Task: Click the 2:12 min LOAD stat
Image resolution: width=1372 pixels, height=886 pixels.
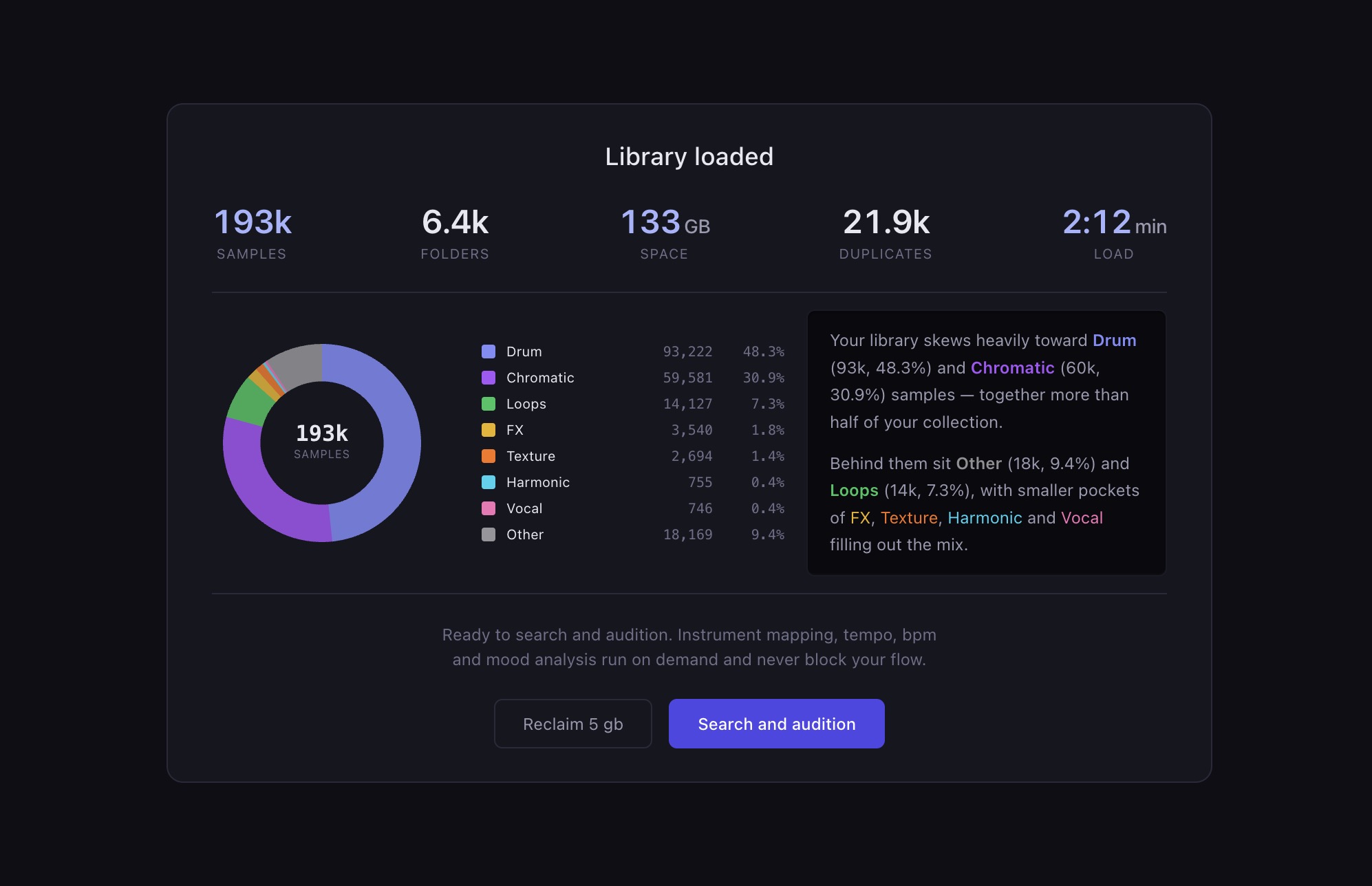Action: pyautogui.click(x=1114, y=234)
